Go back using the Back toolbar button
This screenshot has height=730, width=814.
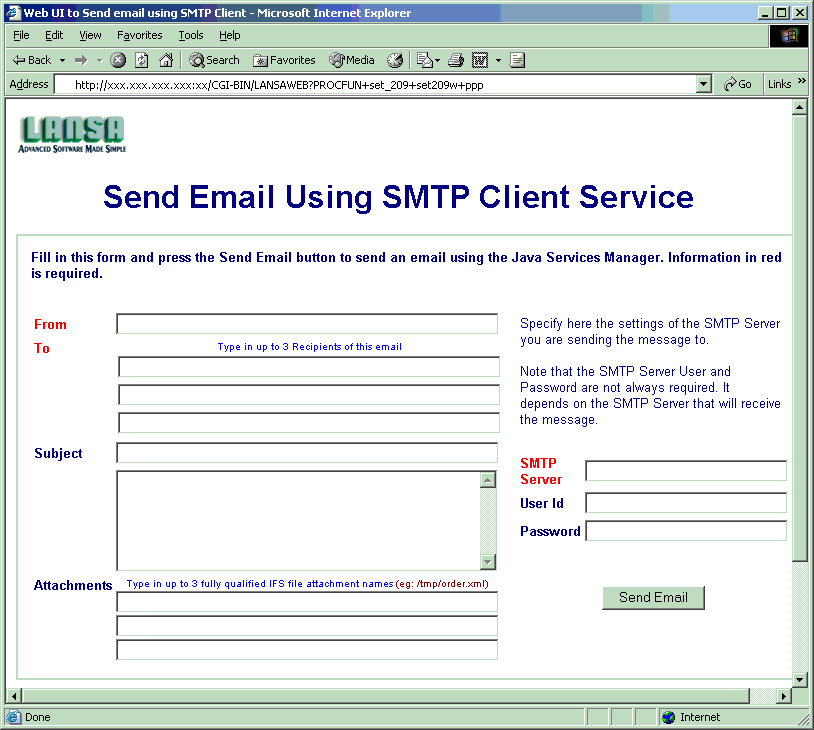click(32, 60)
